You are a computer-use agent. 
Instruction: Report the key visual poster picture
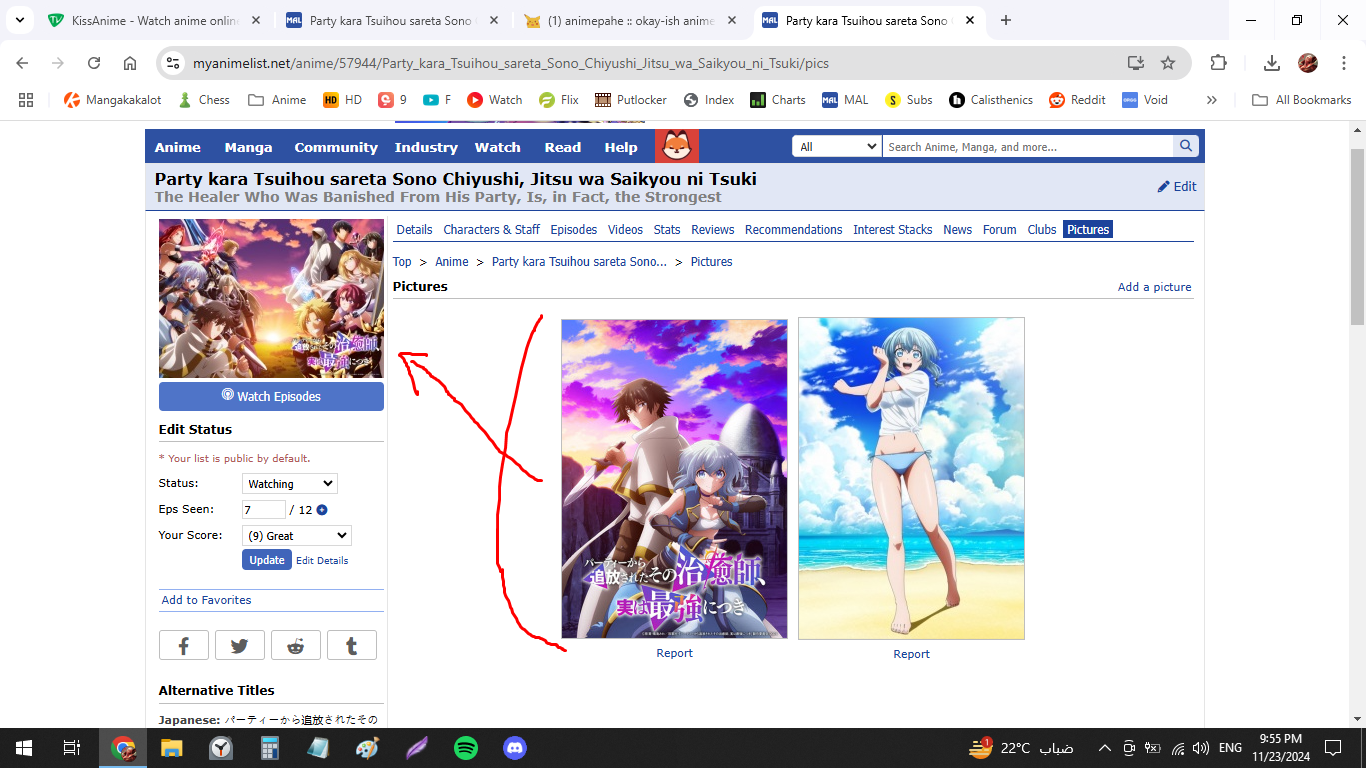coord(675,653)
